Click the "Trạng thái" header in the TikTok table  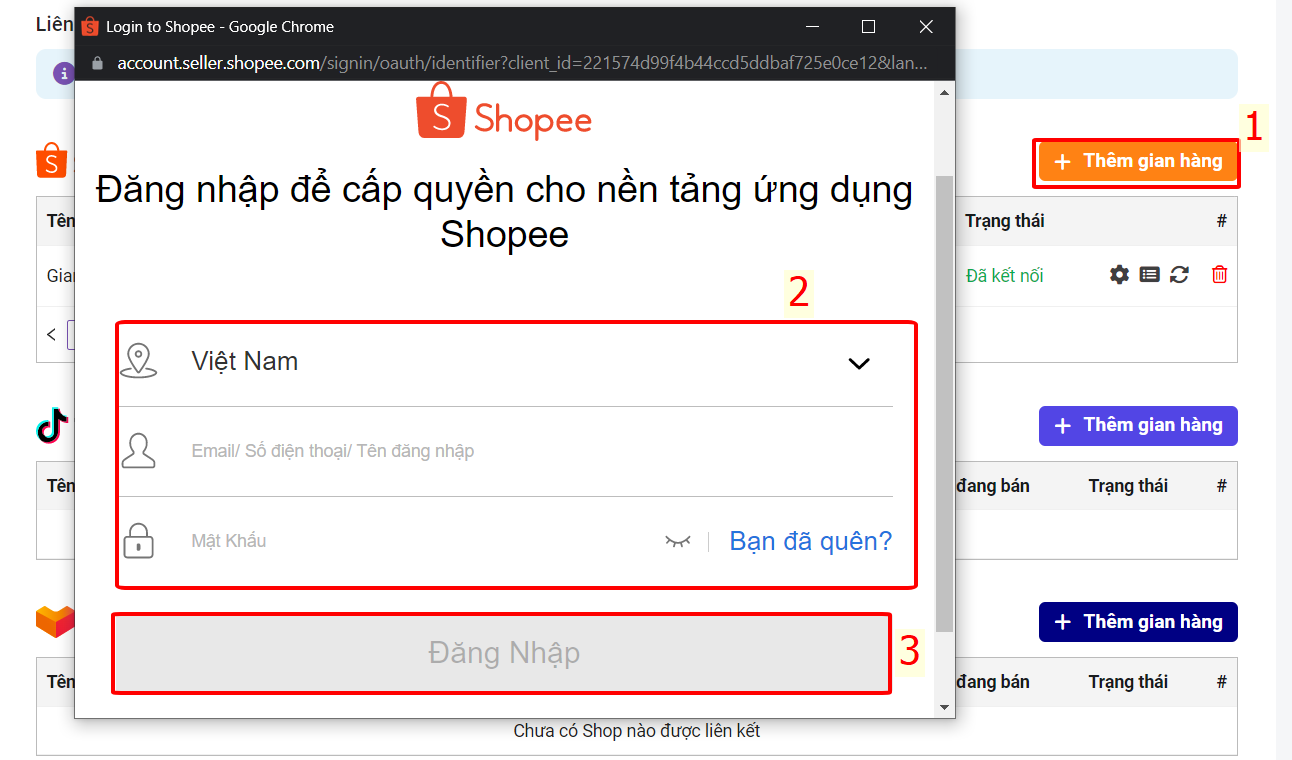(x=1128, y=486)
